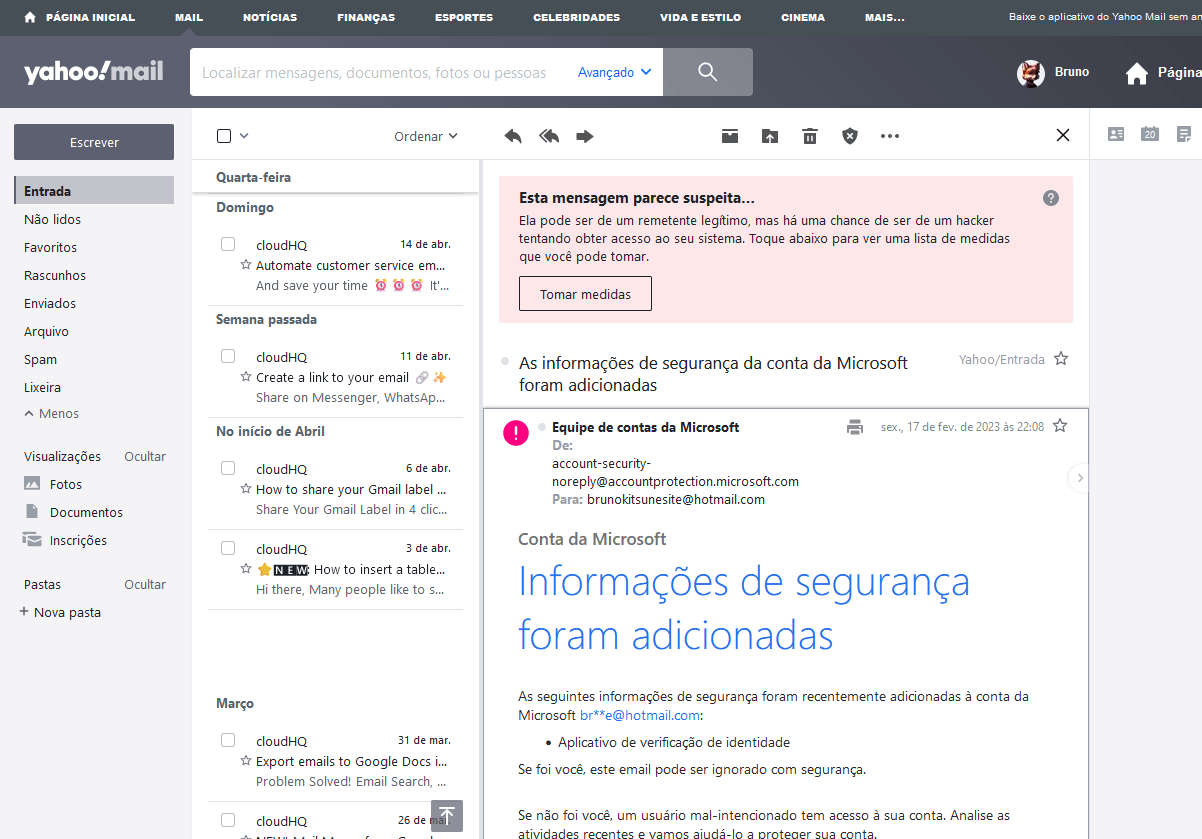Open the Notepad icon in right rail
Screen dimensions: 1202x839
pos(1184,134)
